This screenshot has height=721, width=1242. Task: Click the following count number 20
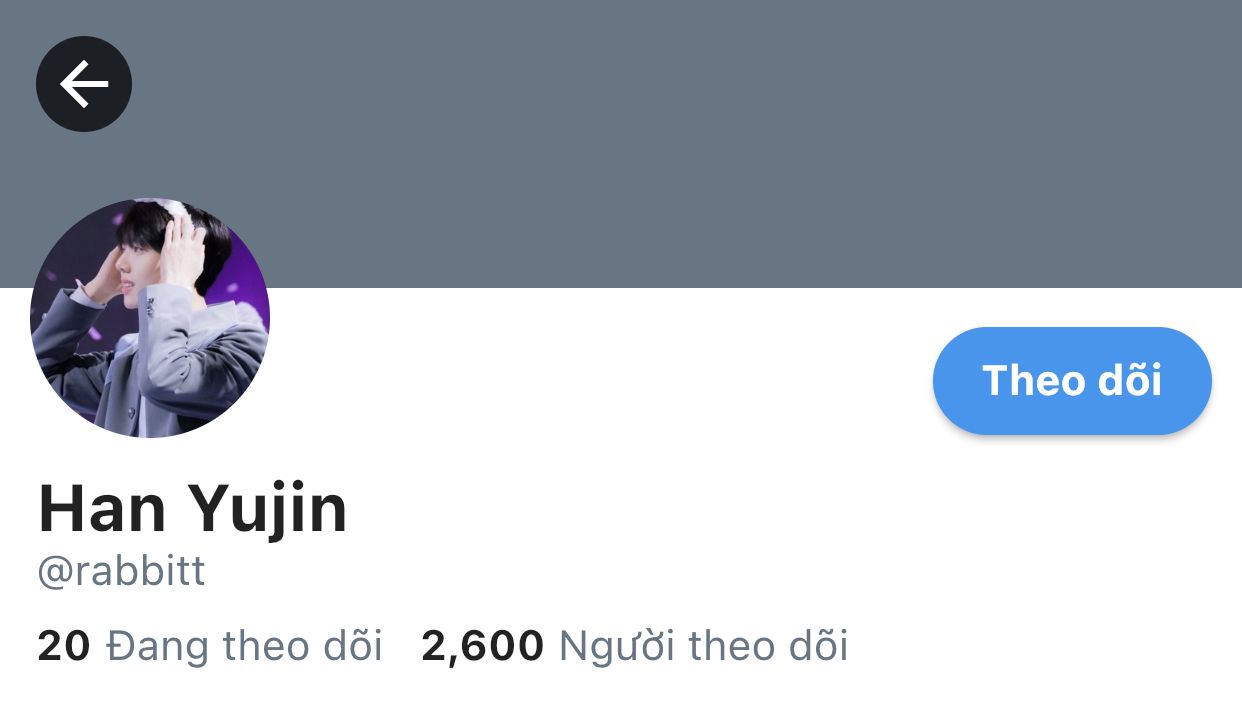[x=64, y=646]
